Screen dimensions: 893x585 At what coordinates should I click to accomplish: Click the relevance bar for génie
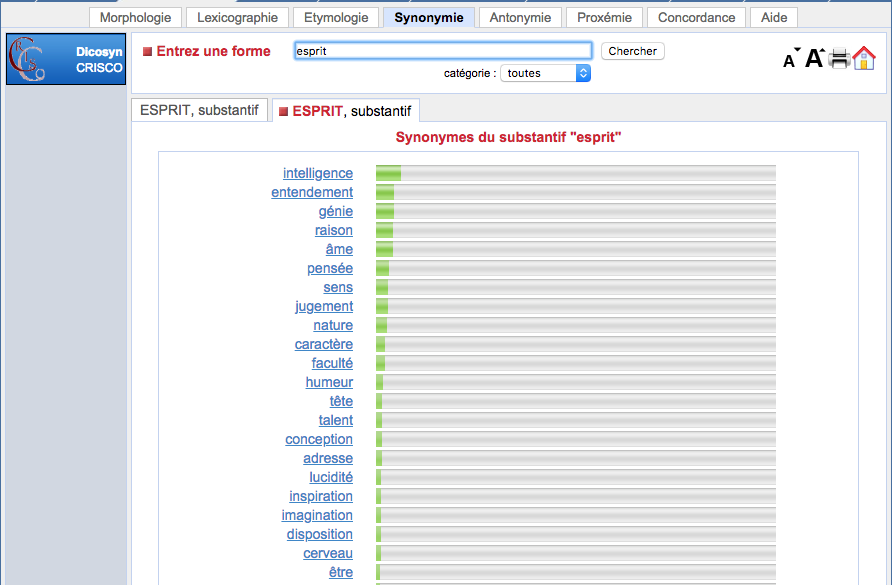pyautogui.click(x=576, y=211)
